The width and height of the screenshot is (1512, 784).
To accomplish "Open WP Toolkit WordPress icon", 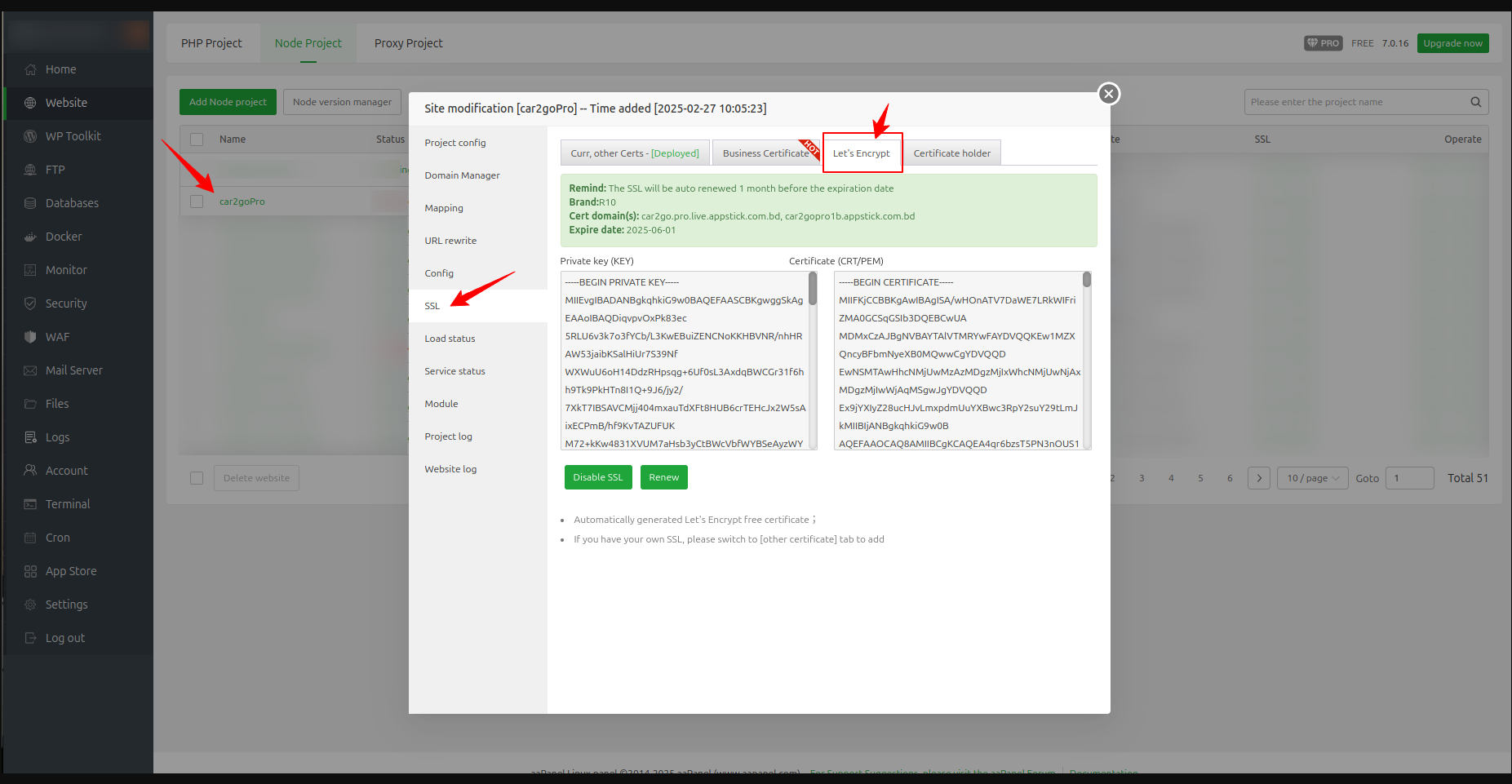I will [30, 136].
